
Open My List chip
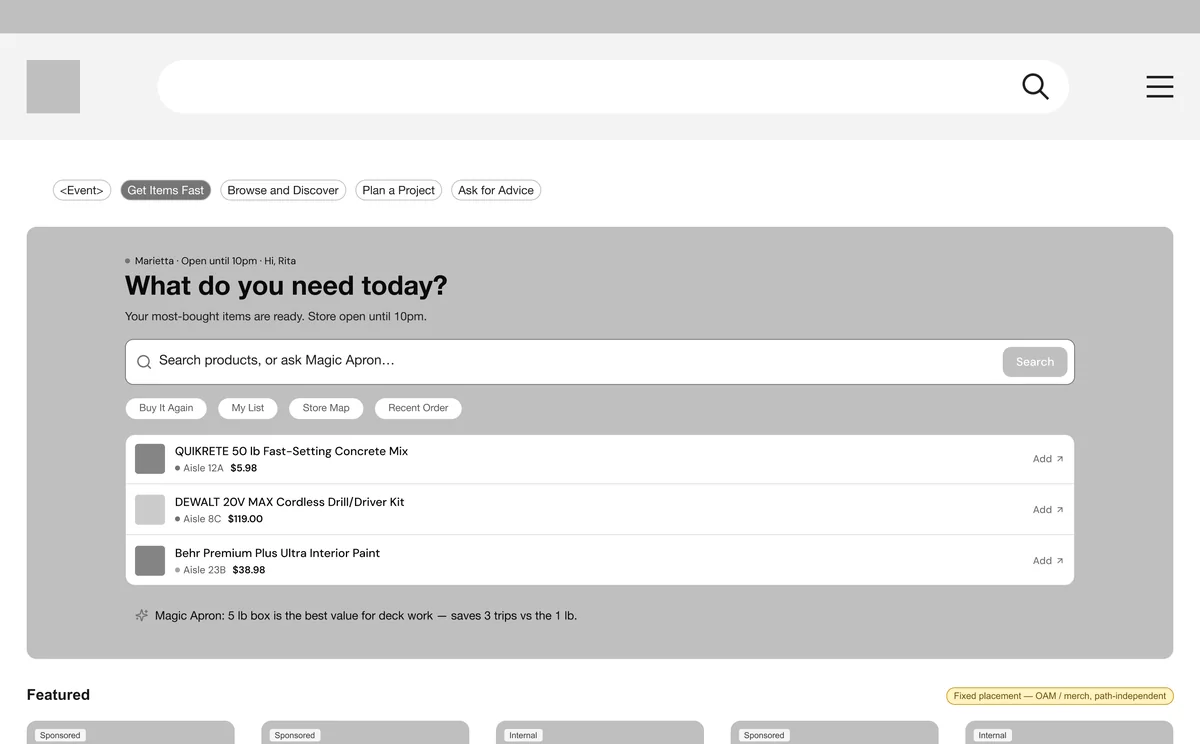pyautogui.click(x=248, y=408)
